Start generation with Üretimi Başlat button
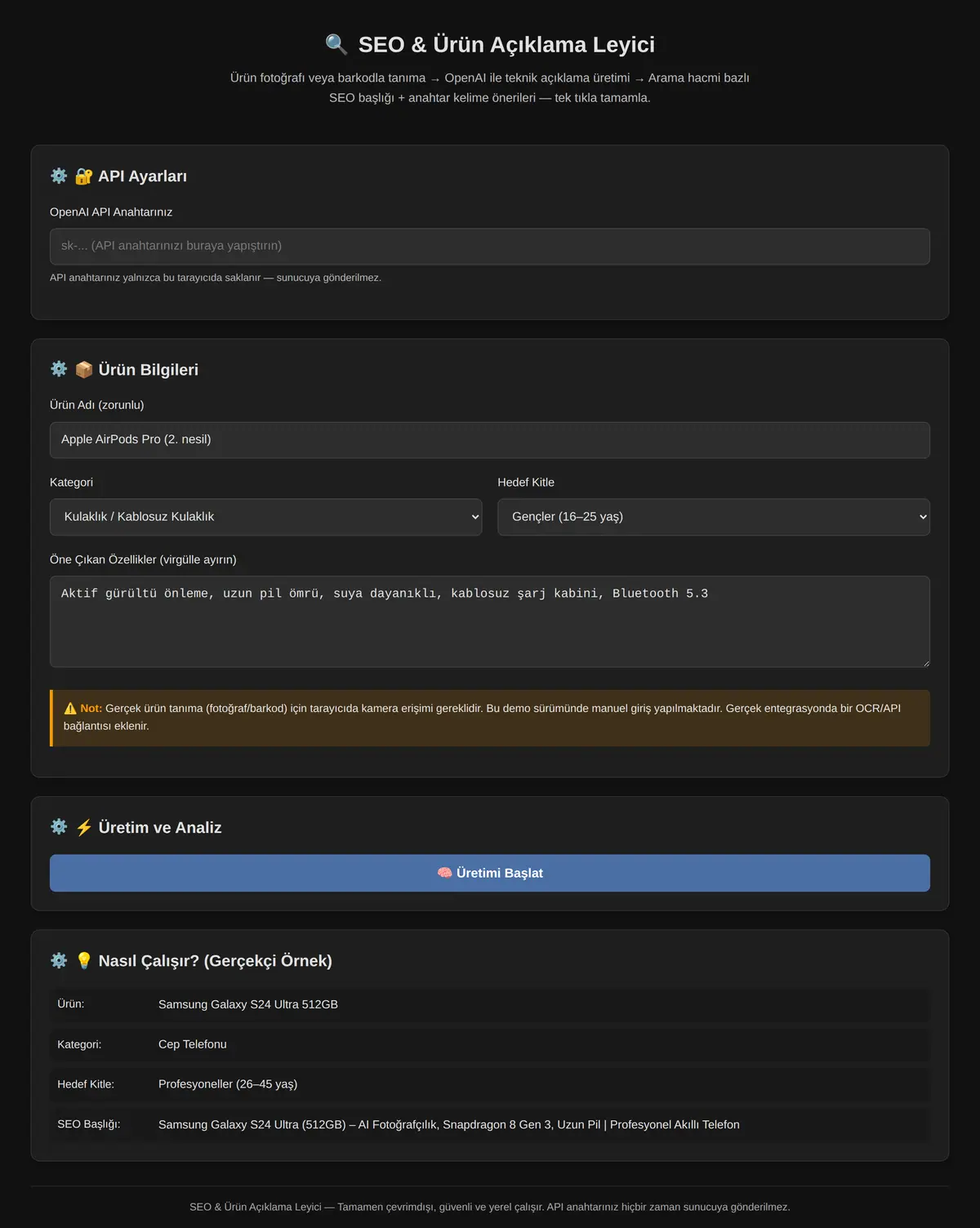The width and height of the screenshot is (980, 1228). 490,873
